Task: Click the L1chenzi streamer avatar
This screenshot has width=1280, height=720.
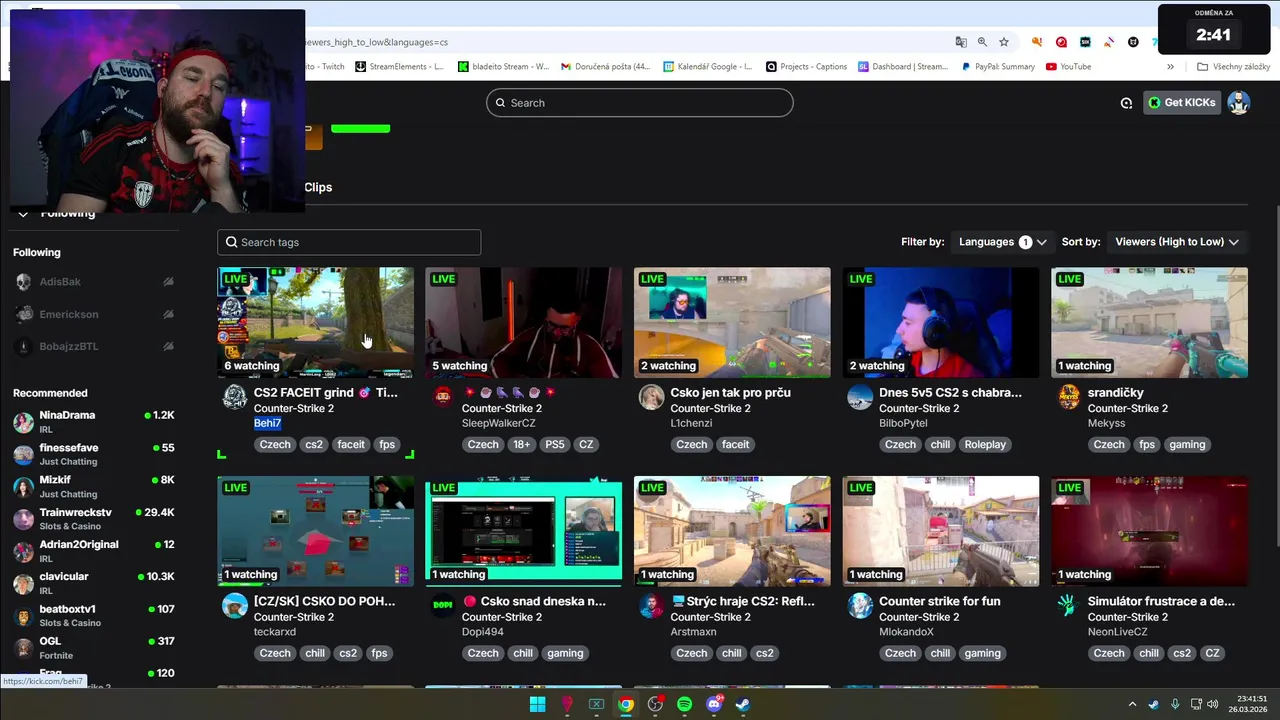Action: [651, 397]
